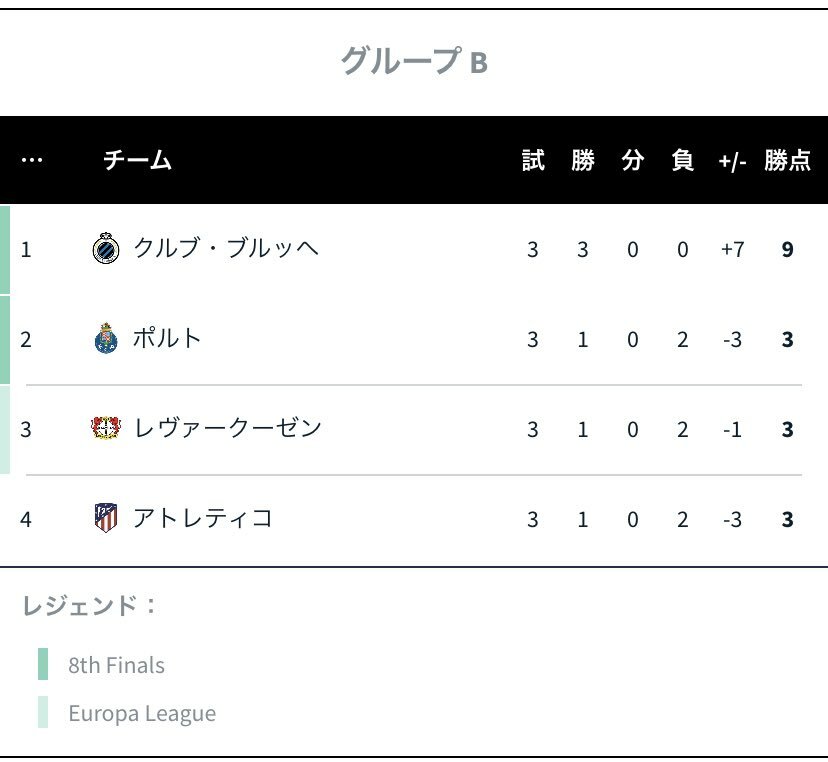
Task: Click the three-dots rank column header
Action: 32,160
